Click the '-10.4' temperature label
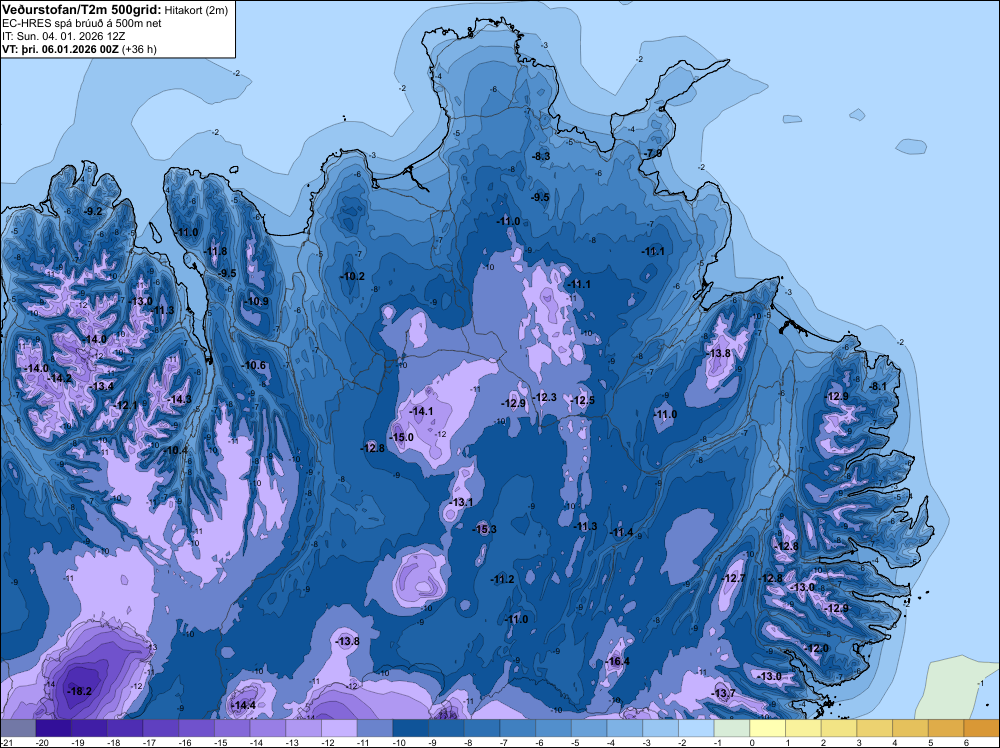The image size is (1000, 748). tap(176, 450)
